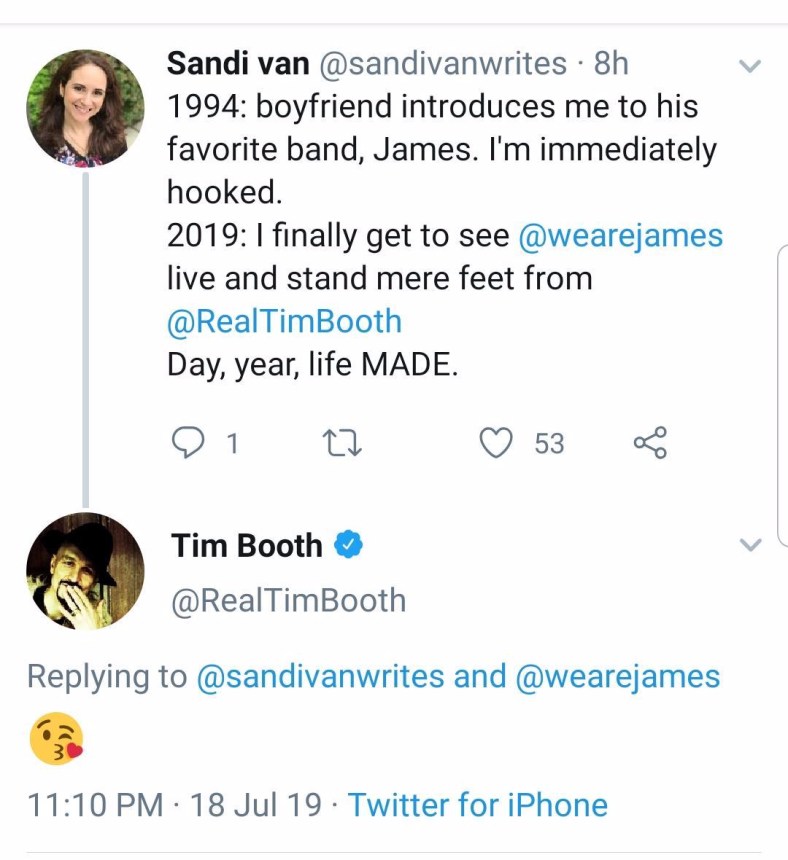Open the share icon on Sandi's tweet
788x860 pixels.
(650, 441)
